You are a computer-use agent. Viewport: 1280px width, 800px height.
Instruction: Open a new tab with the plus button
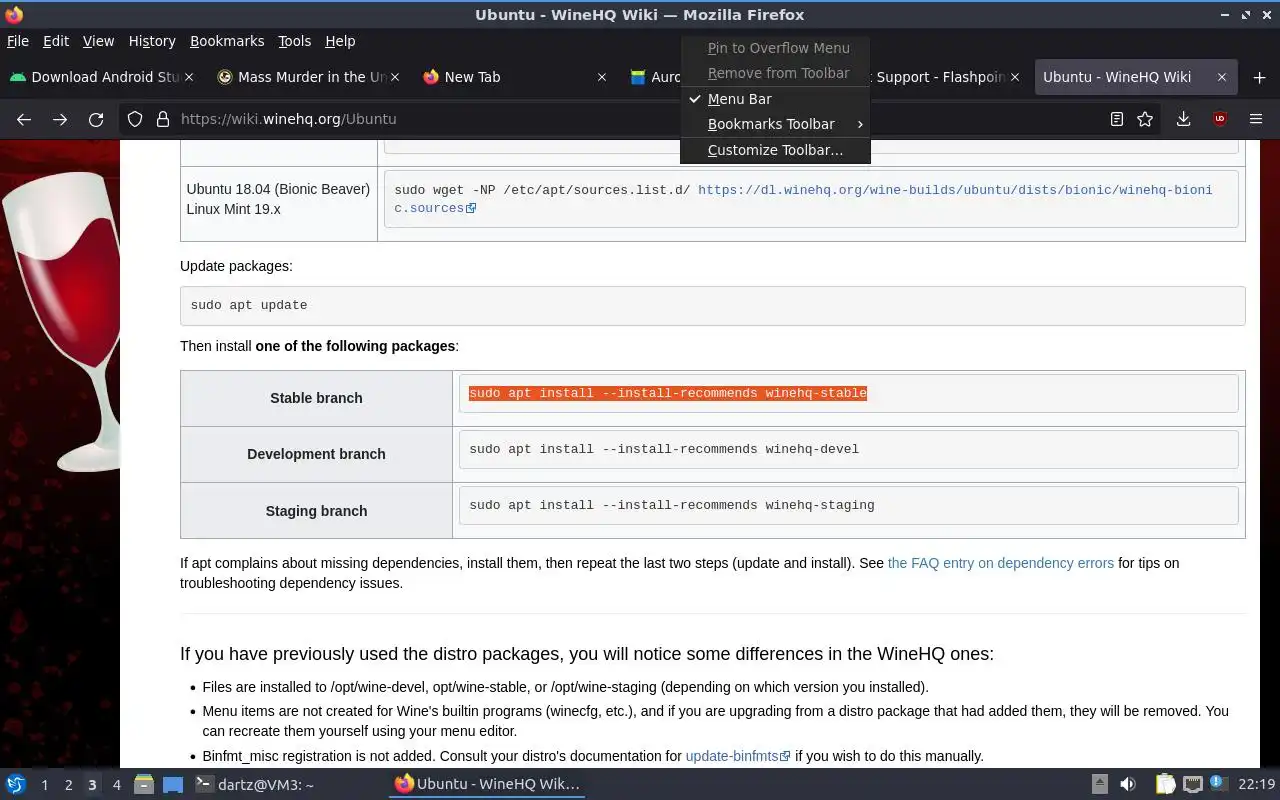point(1259,77)
